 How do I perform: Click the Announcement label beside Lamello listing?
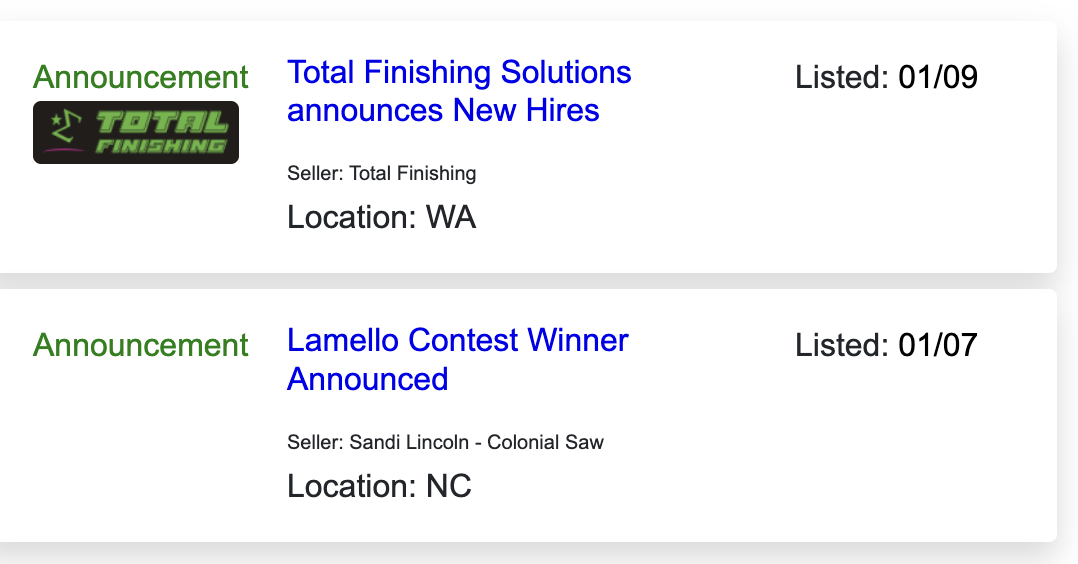point(140,345)
